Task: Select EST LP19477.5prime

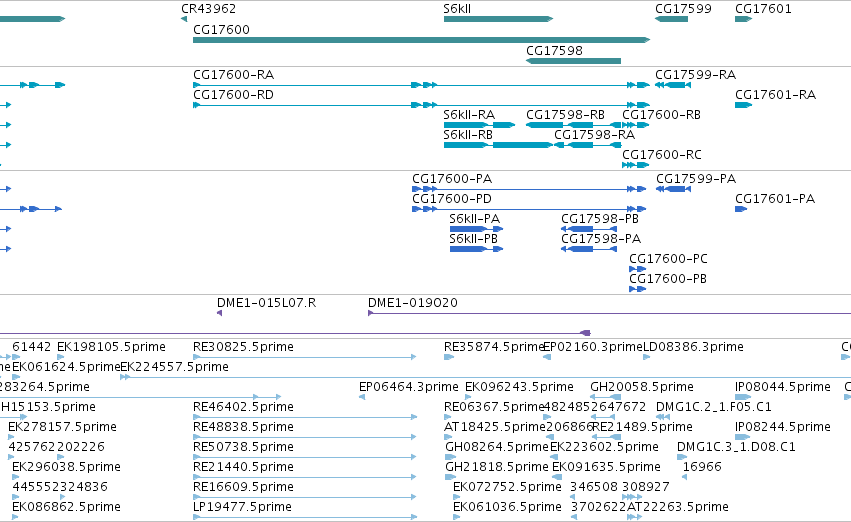Action: click(x=242, y=507)
